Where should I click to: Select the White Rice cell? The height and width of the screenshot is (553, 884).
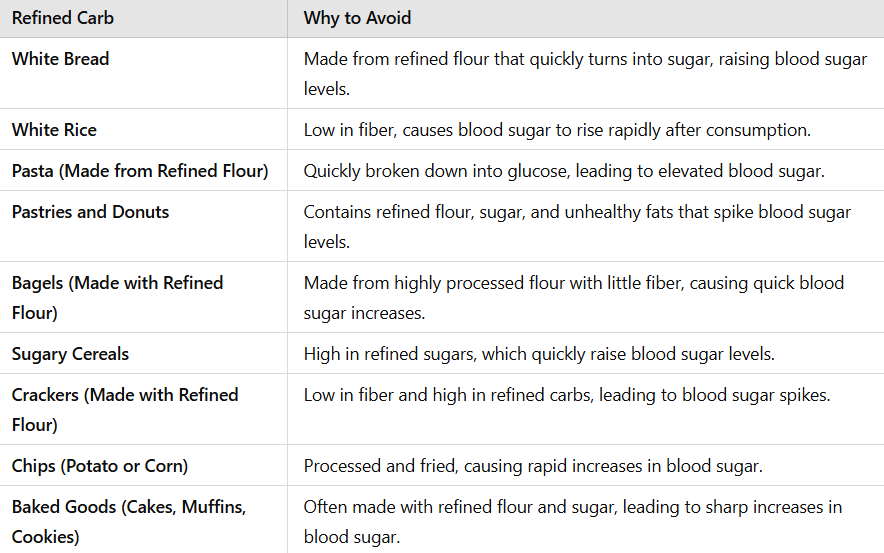(x=143, y=130)
